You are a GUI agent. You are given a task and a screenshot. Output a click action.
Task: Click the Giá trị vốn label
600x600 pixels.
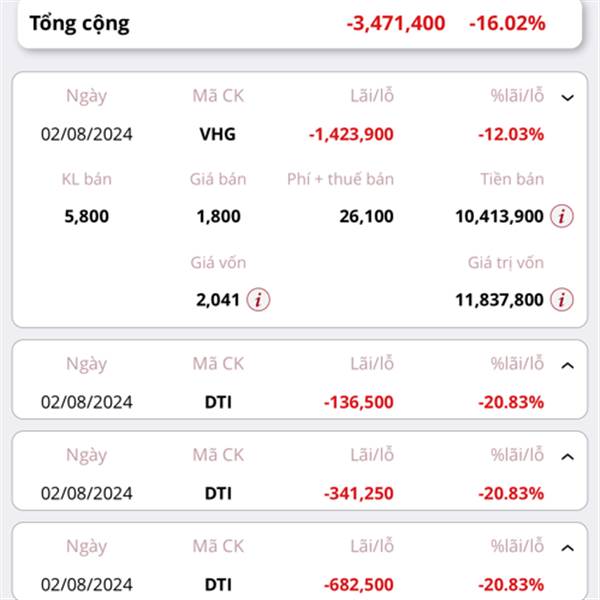point(505,263)
